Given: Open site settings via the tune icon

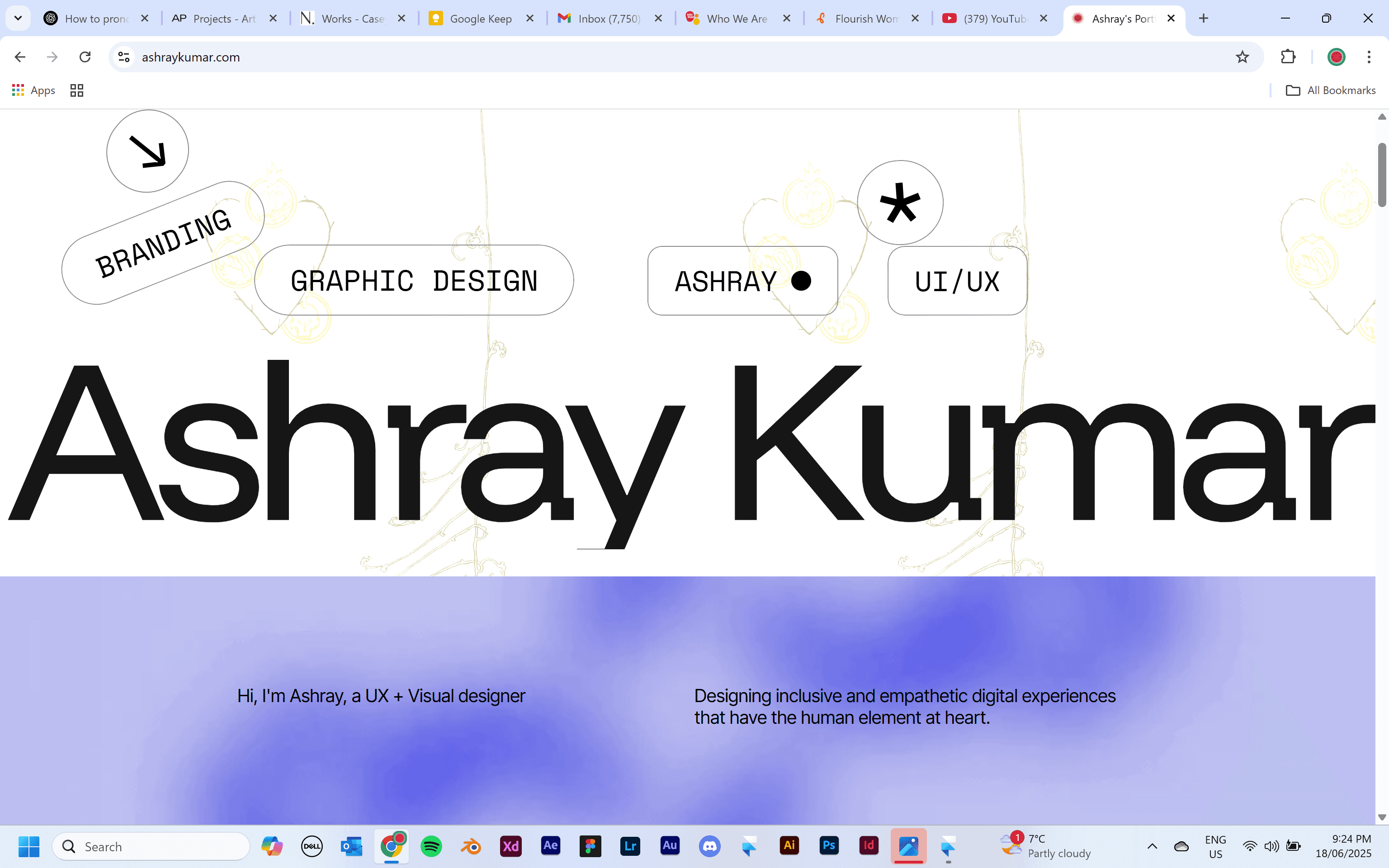Looking at the screenshot, I should [123, 57].
